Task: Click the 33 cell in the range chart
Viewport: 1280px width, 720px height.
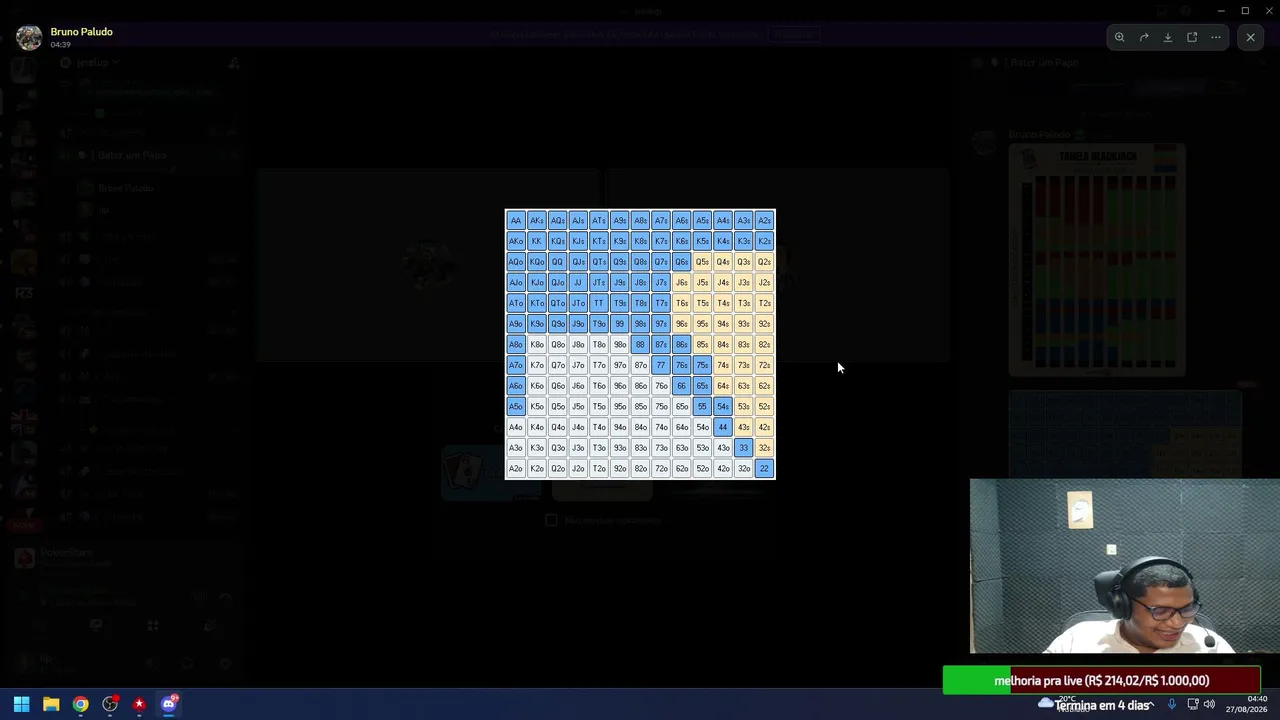Action: coord(743,448)
